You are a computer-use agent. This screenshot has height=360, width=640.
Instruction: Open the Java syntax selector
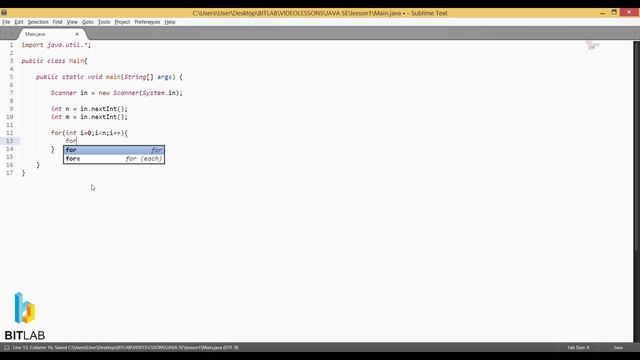click(618, 347)
